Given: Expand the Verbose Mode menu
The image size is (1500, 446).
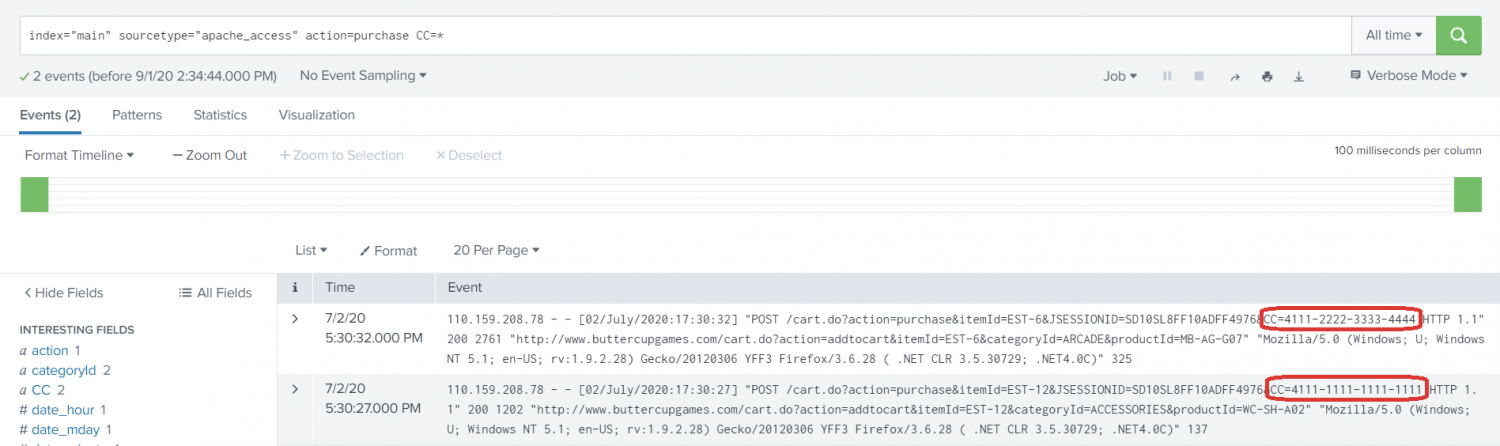Looking at the screenshot, I should pyautogui.click(x=1408, y=75).
